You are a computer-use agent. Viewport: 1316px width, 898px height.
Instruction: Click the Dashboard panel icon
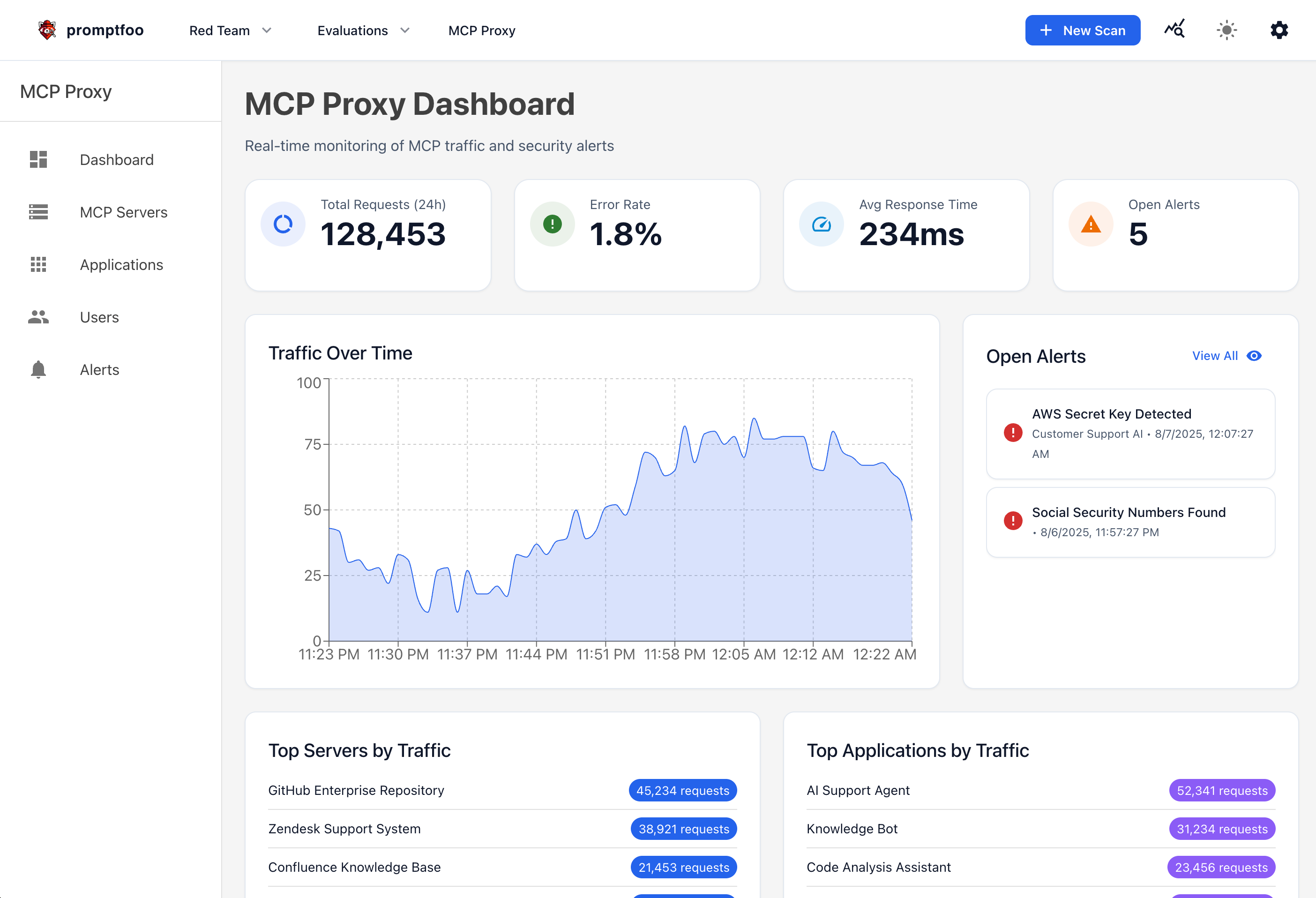tap(38, 159)
